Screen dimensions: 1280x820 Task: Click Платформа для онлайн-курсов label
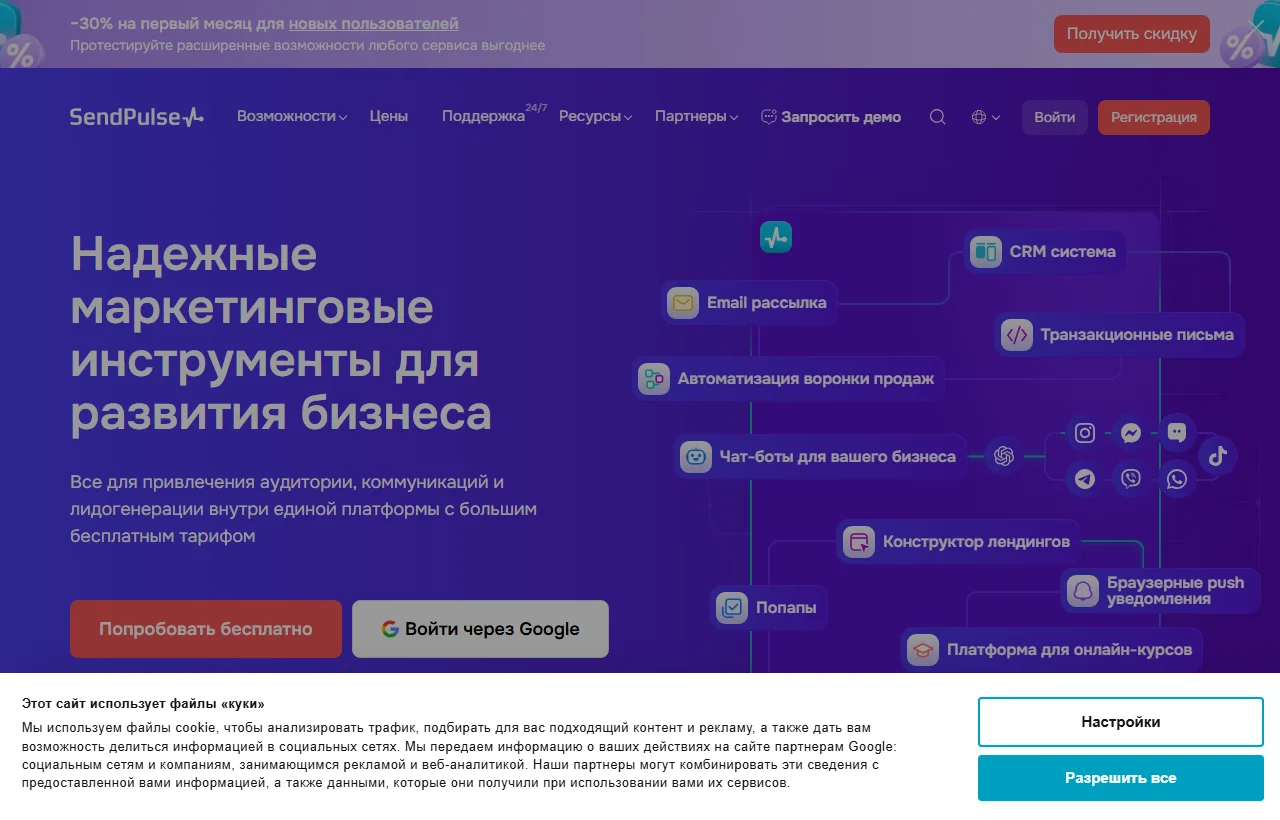1070,650
